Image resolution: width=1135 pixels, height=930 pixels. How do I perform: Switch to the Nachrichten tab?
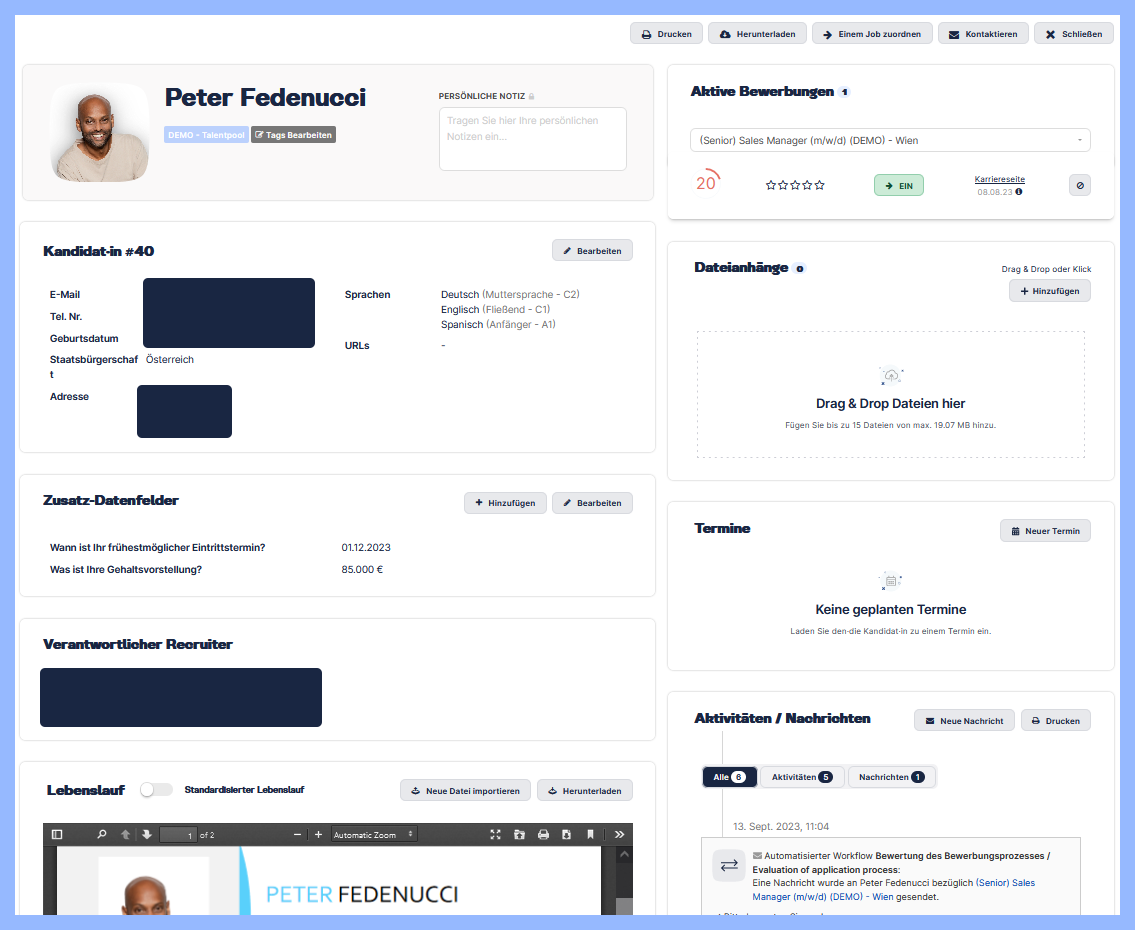click(x=891, y=776)
